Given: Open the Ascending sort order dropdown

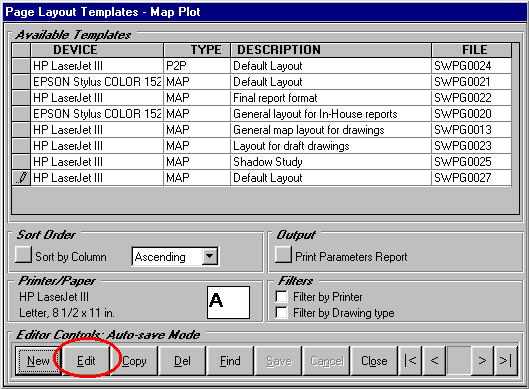Looking at the screenshot, I should [x=175, y=257].
